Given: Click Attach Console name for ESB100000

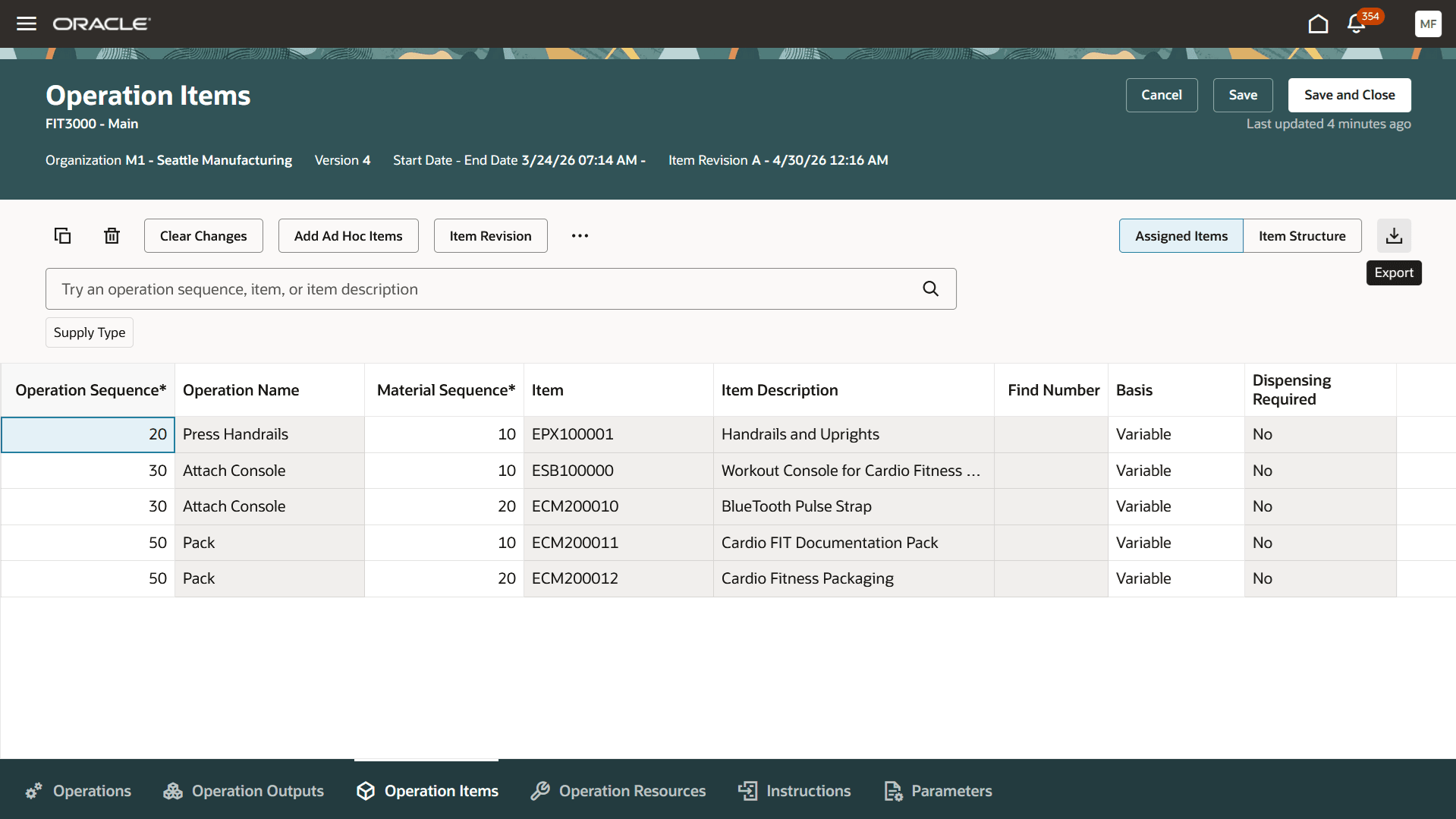Looking at the screenshot, I should [270, 471].
